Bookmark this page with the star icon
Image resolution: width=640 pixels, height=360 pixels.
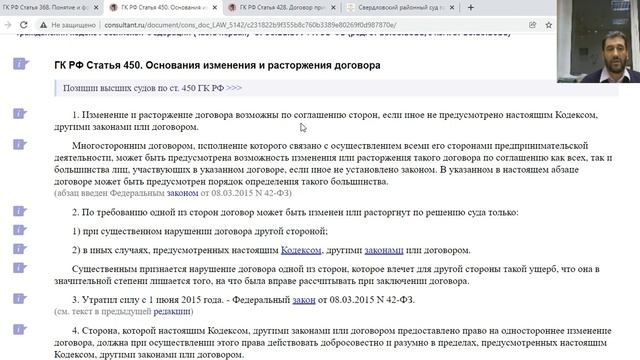(549, 25)
